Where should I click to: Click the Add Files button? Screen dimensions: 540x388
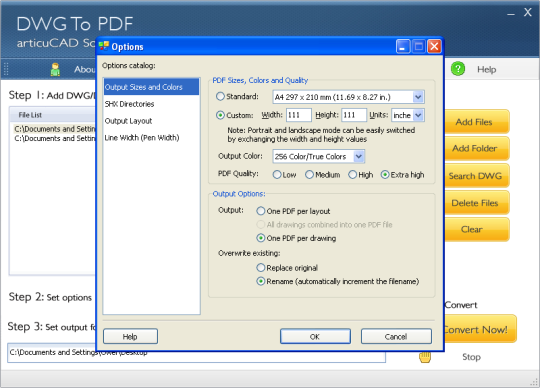(476, 122)
